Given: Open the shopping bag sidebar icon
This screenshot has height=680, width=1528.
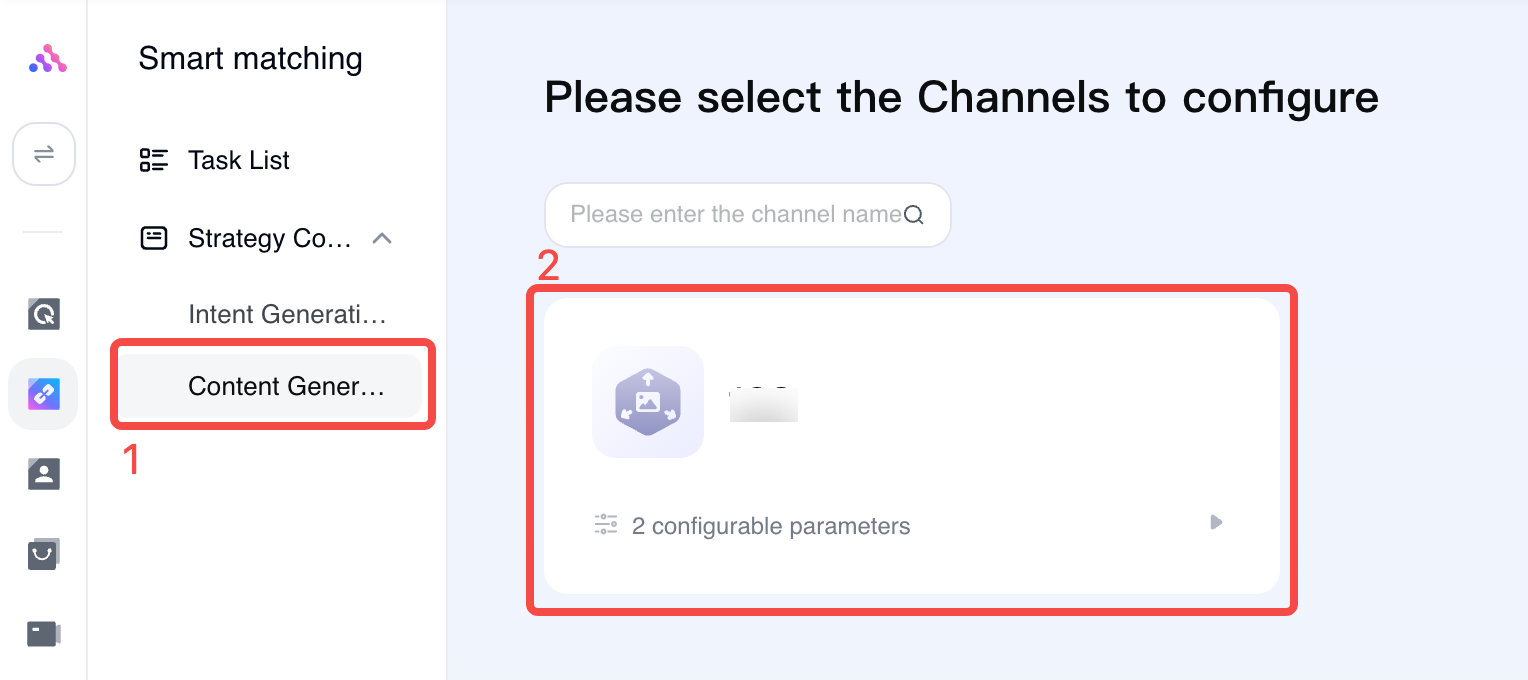Looking at the screenshot, I should (x=43, y=553).
